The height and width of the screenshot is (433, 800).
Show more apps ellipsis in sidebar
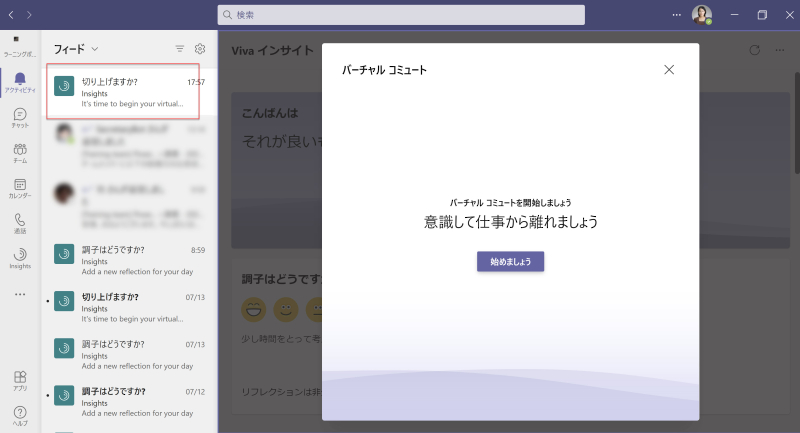click(20, 294)
